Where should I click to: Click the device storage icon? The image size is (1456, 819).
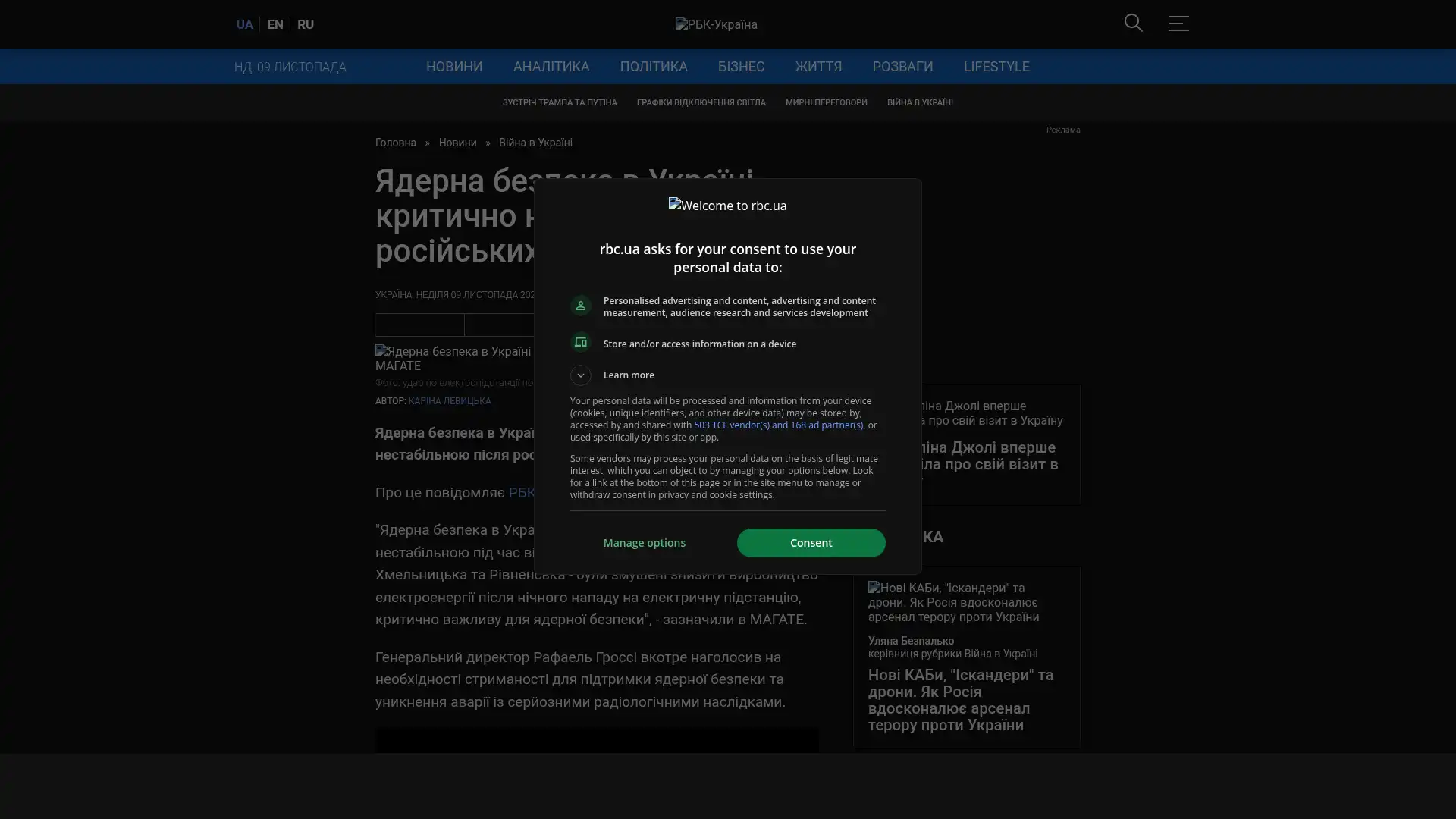coord(581,343)
